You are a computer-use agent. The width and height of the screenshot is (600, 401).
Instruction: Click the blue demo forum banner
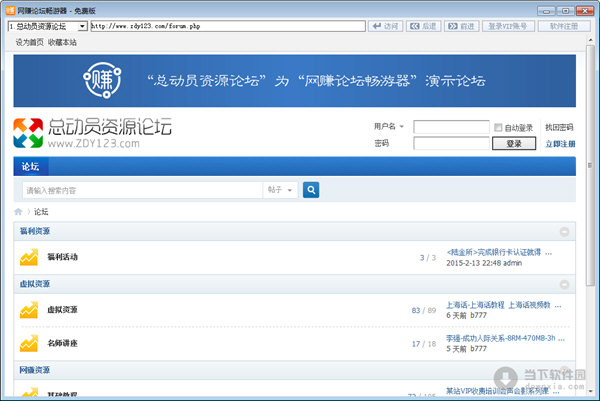click(x=295, y=81)
